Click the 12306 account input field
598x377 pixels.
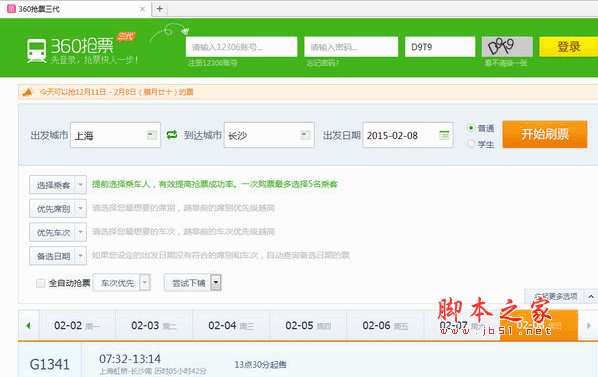[241, 47]
